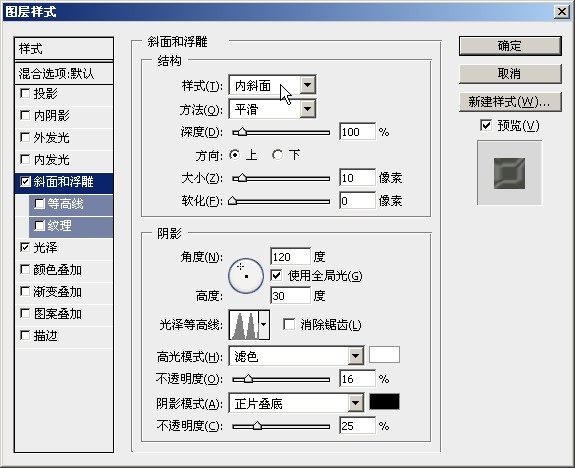The image size is (575, 468).
Task: Click the 角度 field showing 120
Action: click(x=290, y=256)
